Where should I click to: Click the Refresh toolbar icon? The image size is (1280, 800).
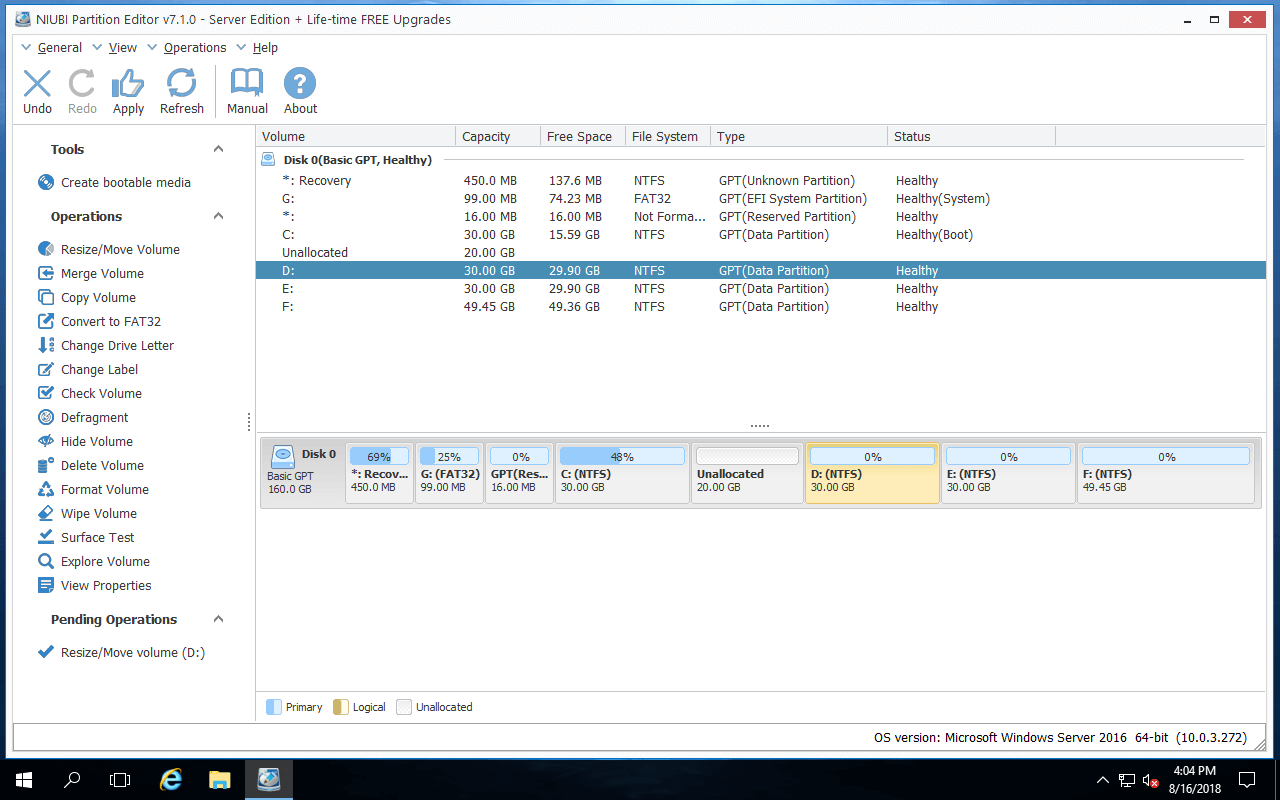coord(181,91)
